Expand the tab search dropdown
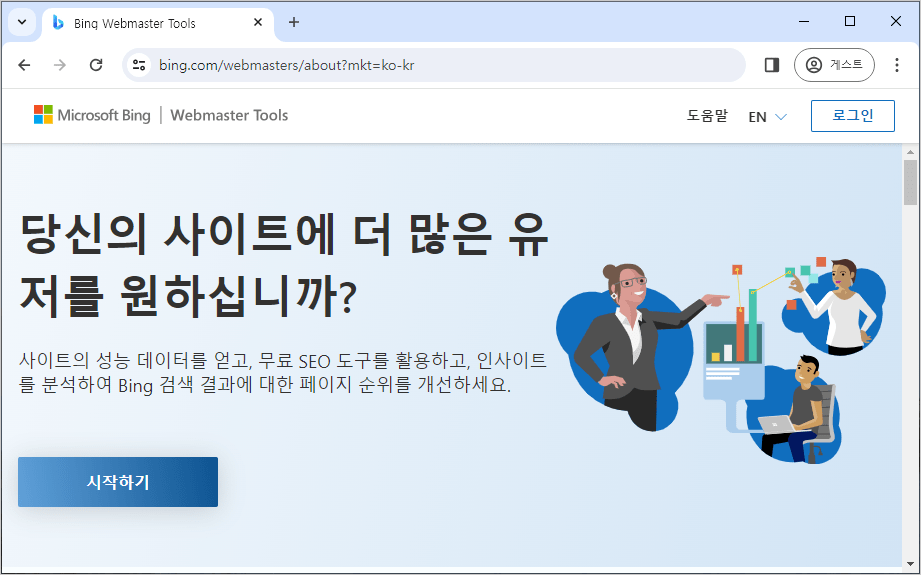The height and width of the screenshot is (575, 921). 22,22
